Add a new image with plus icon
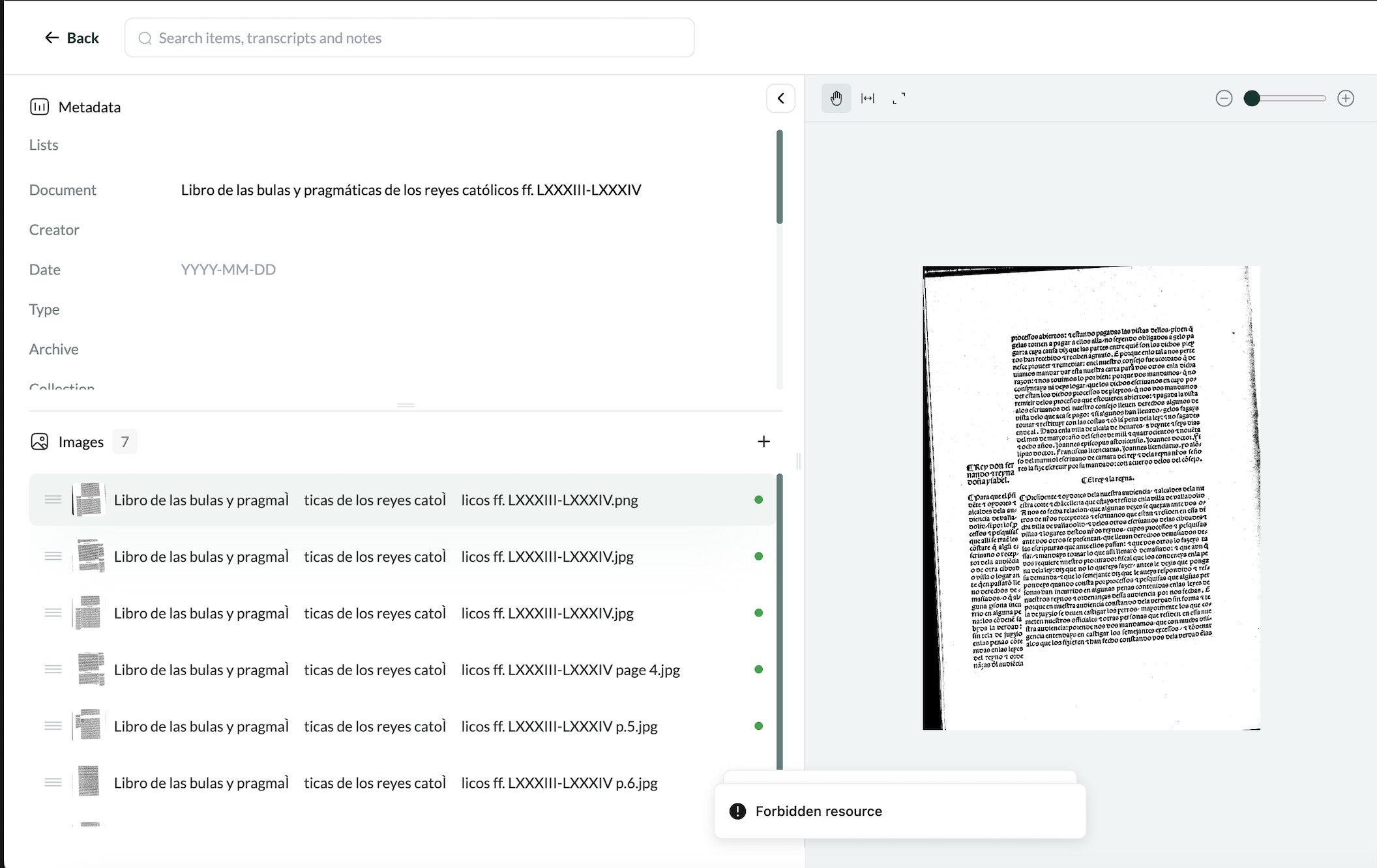1377x868 pixels. click(x=763, y=442)
